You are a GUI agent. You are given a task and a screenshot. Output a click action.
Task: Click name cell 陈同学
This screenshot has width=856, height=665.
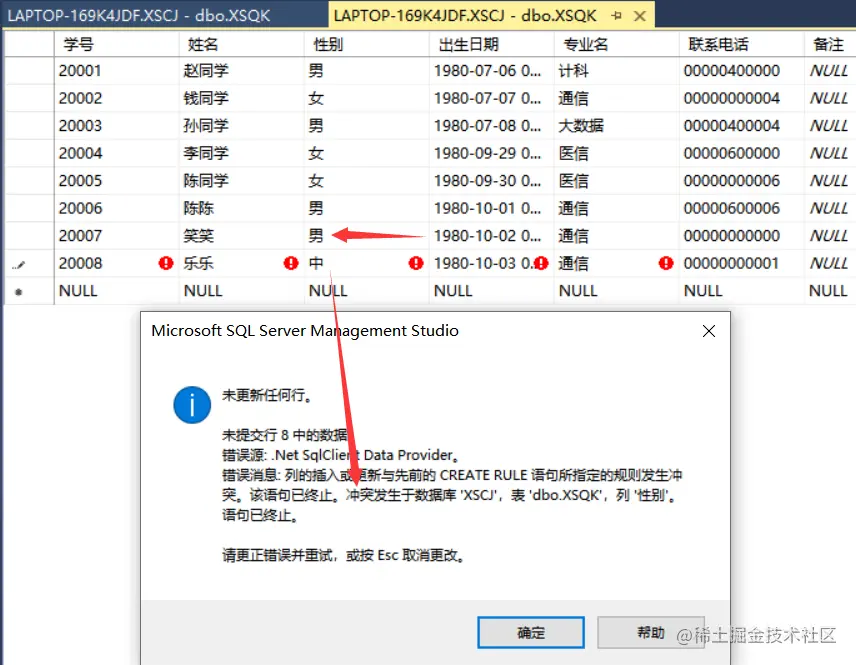[242, 181]
